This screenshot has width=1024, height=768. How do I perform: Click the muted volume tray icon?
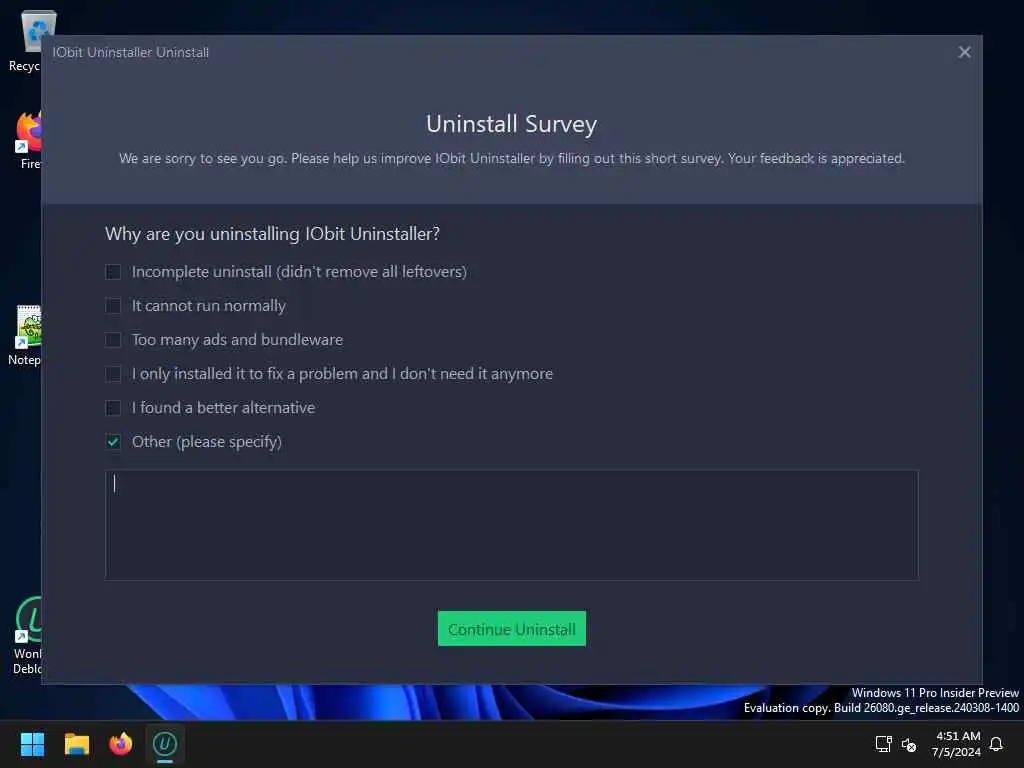click(x=908, y=744)
